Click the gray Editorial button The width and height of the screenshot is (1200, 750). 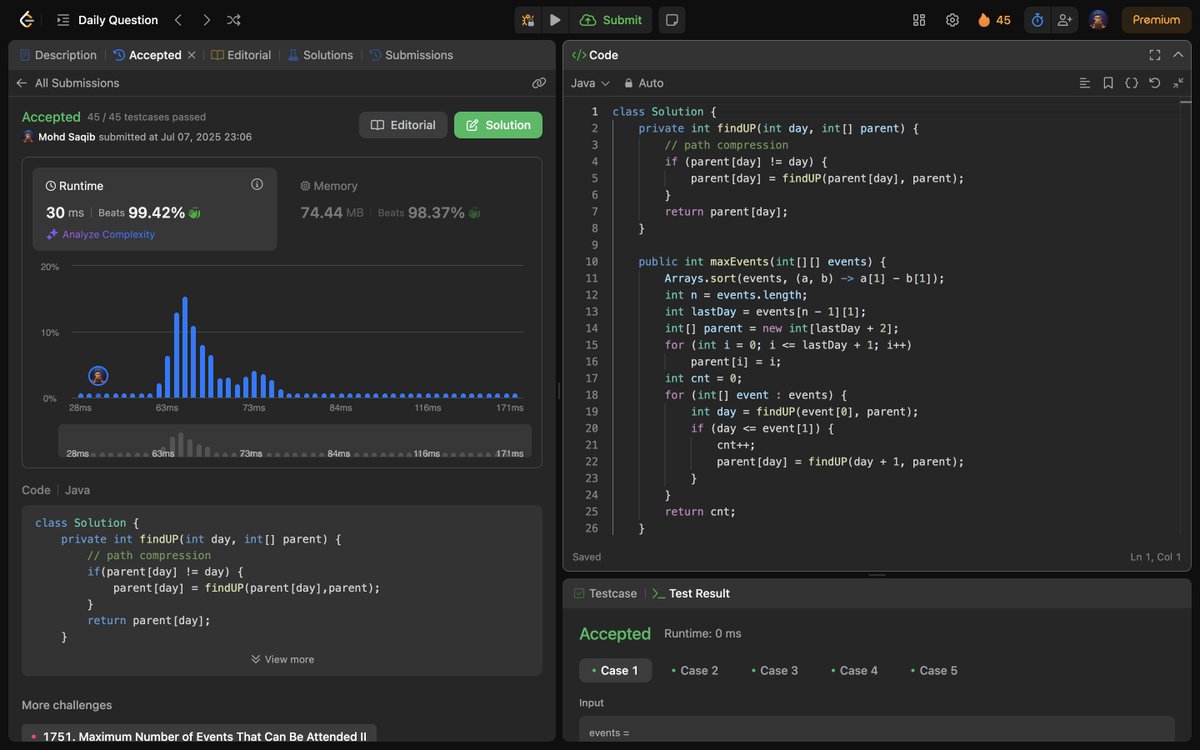403,125
